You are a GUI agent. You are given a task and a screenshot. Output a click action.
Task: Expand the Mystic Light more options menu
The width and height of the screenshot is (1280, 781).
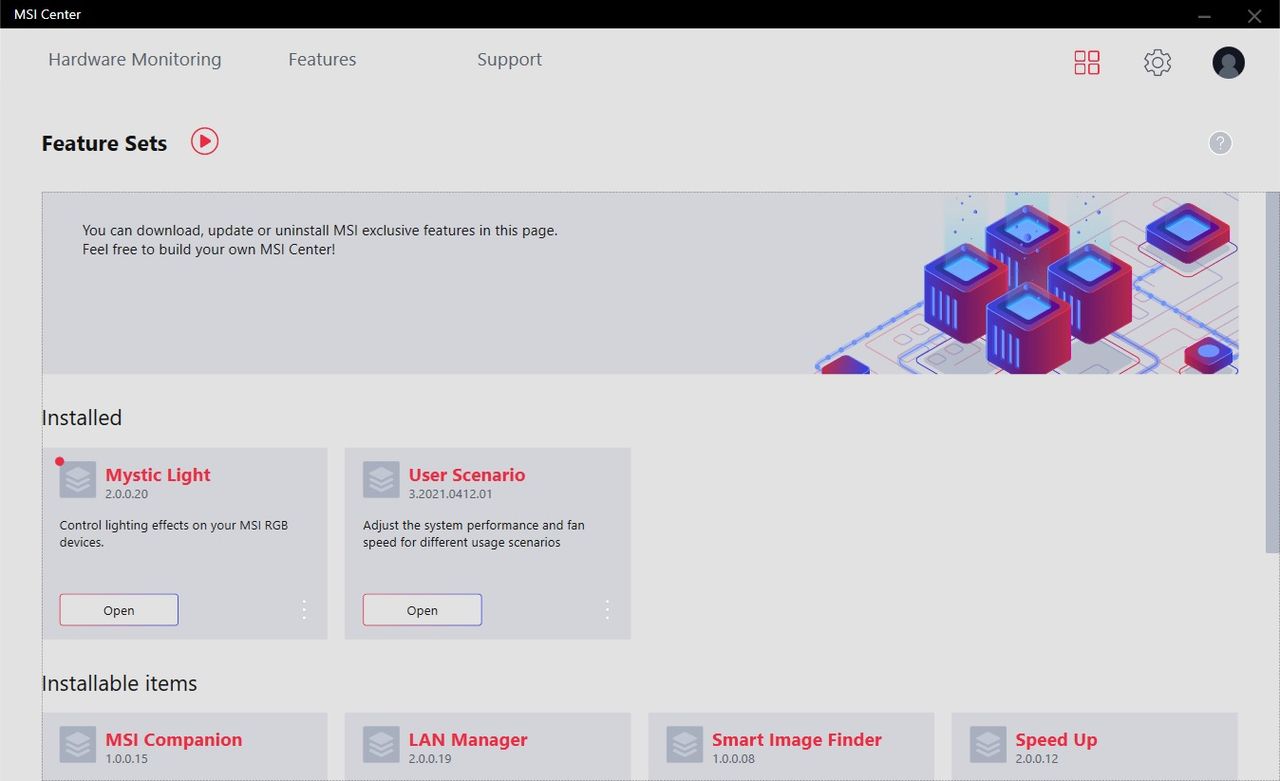pyautogui.click(x=304, y=610)
